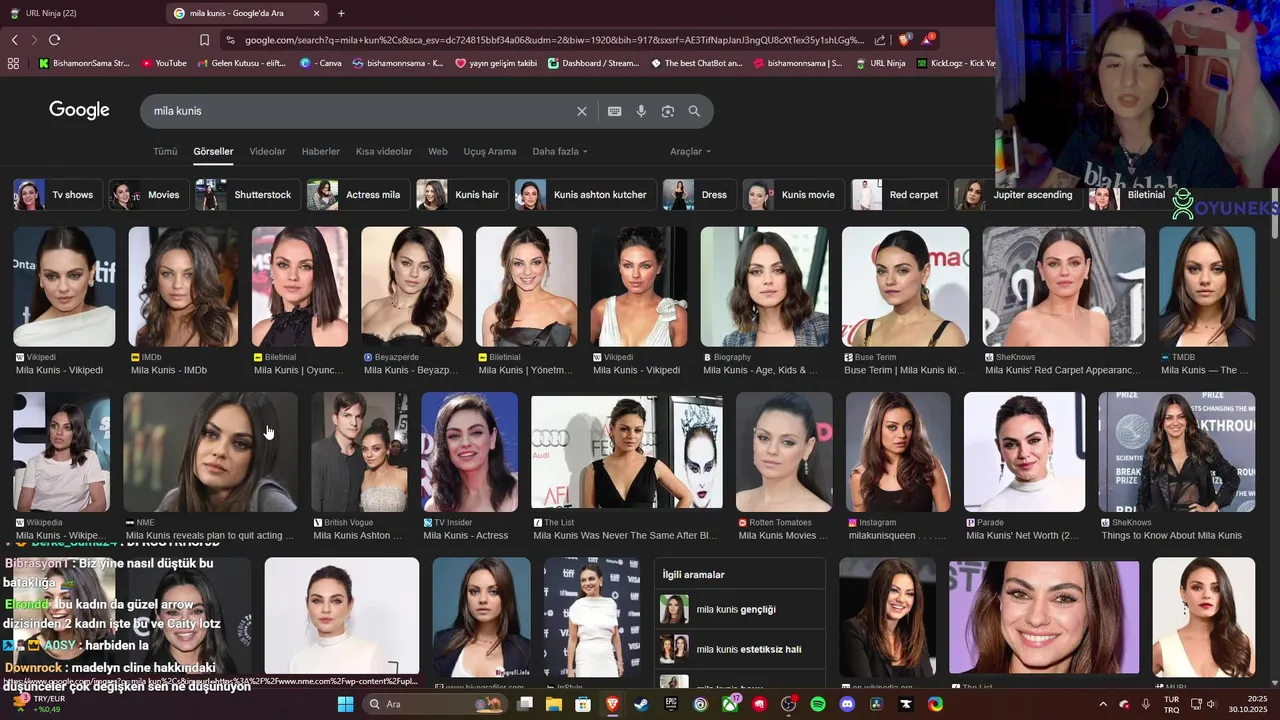Open the Uçuş Arama tab

(490, 152)
